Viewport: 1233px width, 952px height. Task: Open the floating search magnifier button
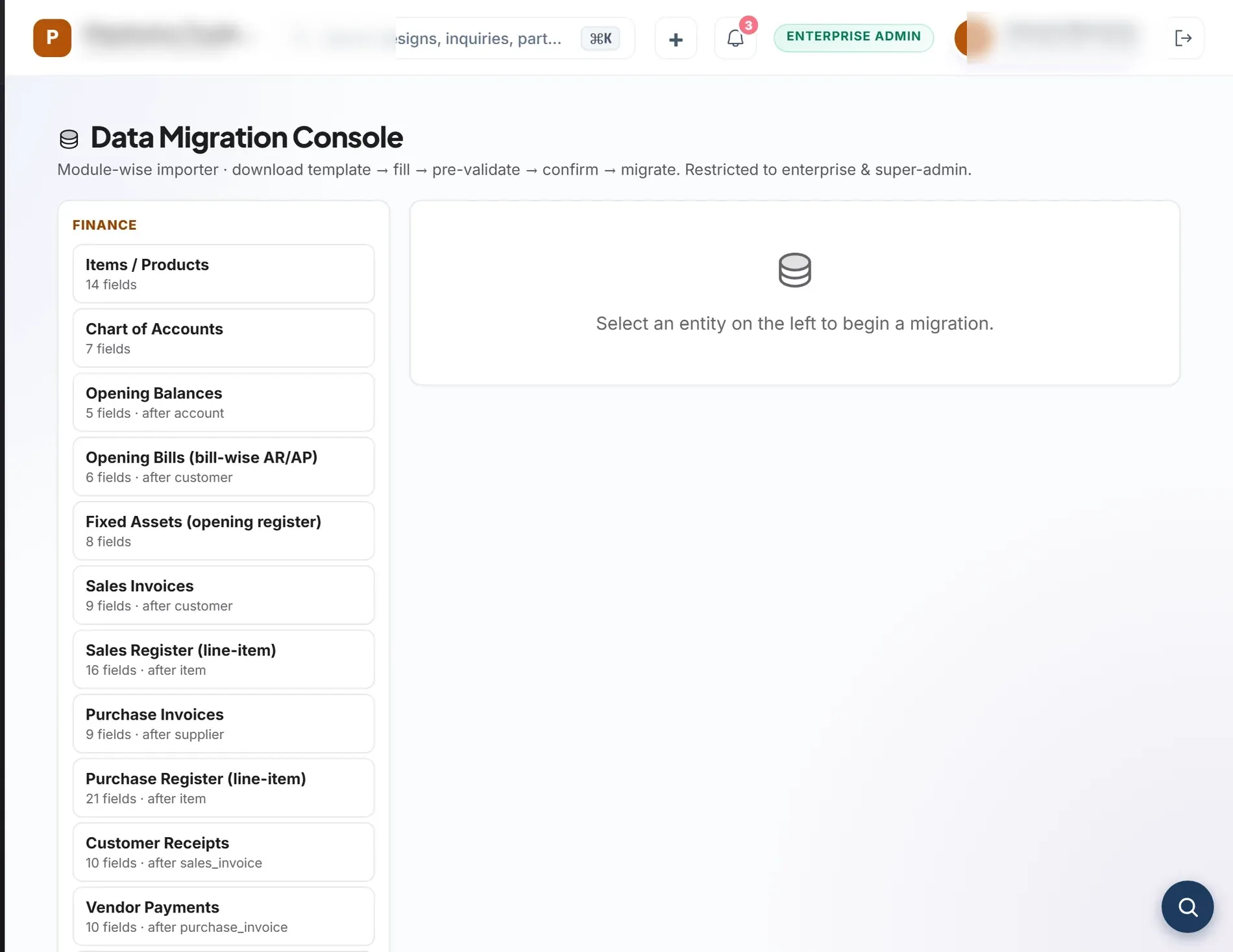point(1187,906)
